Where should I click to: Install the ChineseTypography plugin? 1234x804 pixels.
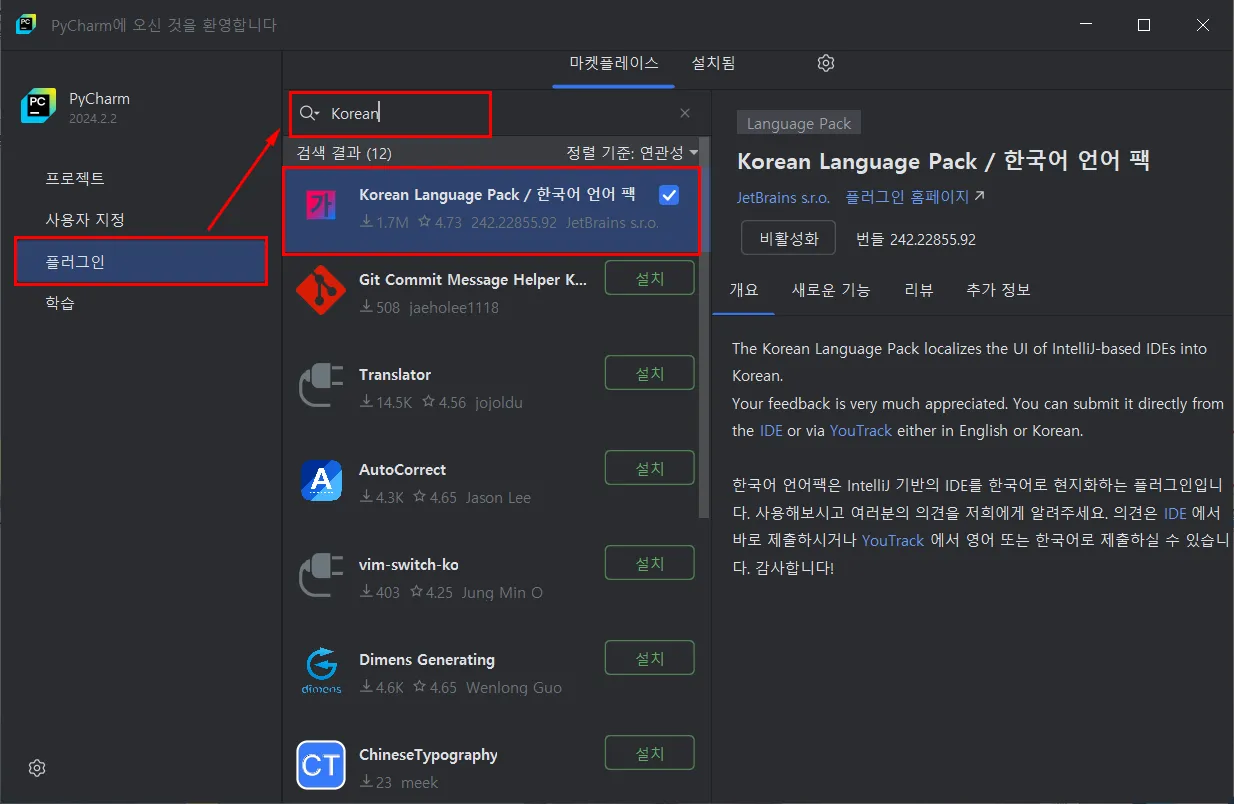649,753
